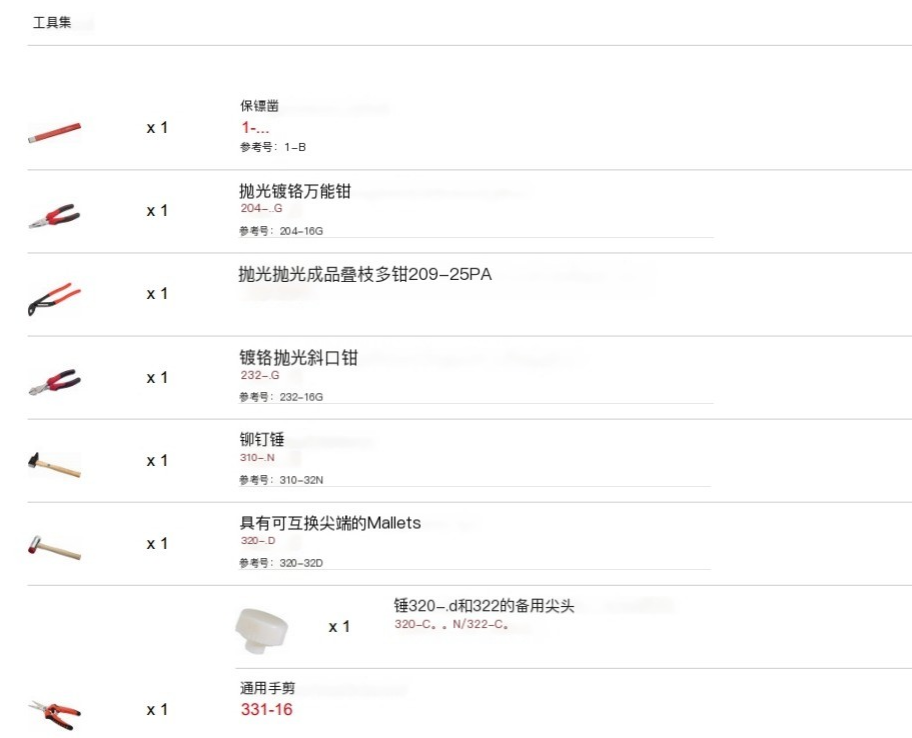Open the 保镖凿 product title
The width and height of the screenshot is (912, 738).
coord(259,106)
